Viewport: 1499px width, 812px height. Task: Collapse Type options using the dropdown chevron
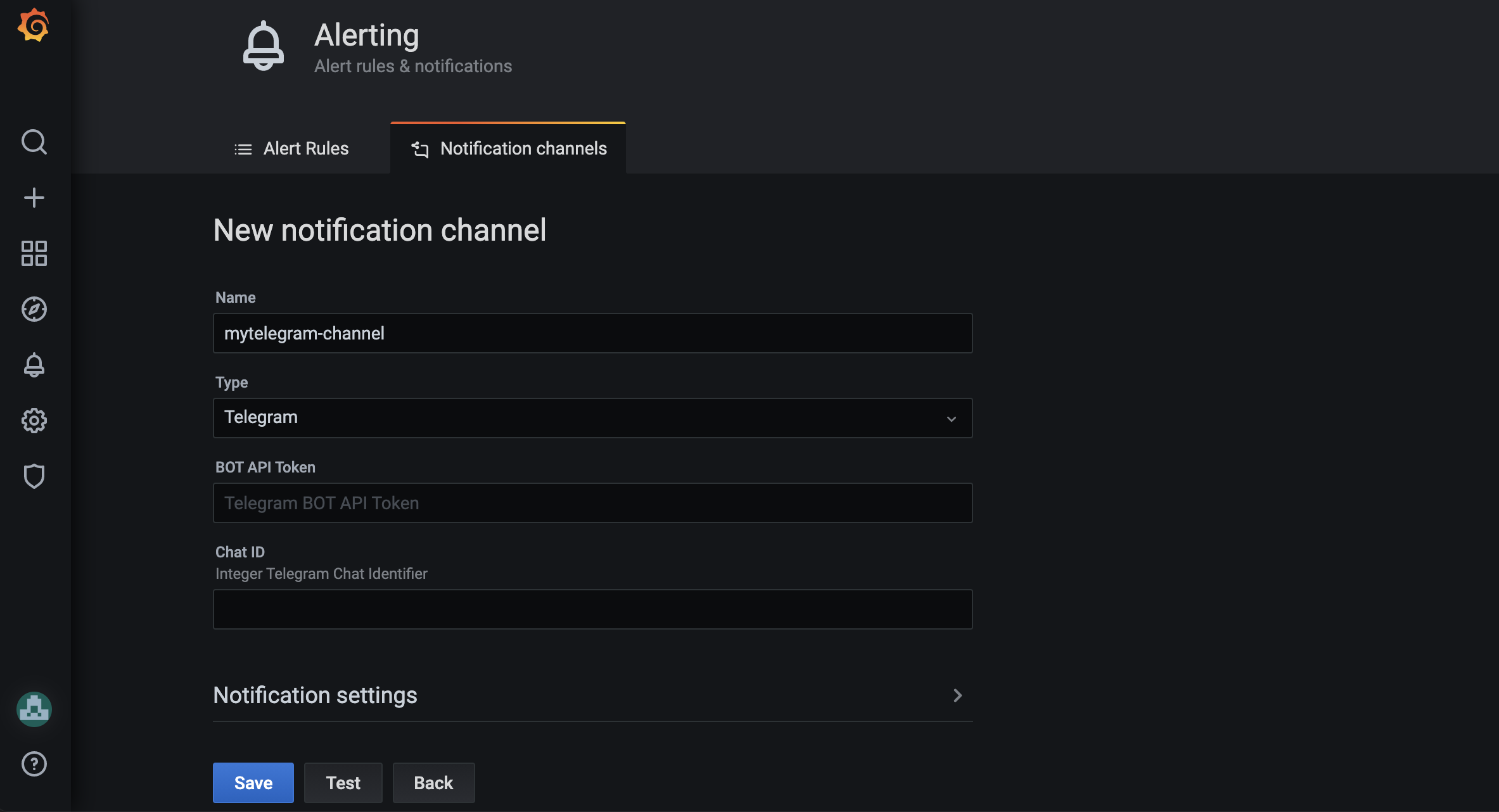[951, 418]
